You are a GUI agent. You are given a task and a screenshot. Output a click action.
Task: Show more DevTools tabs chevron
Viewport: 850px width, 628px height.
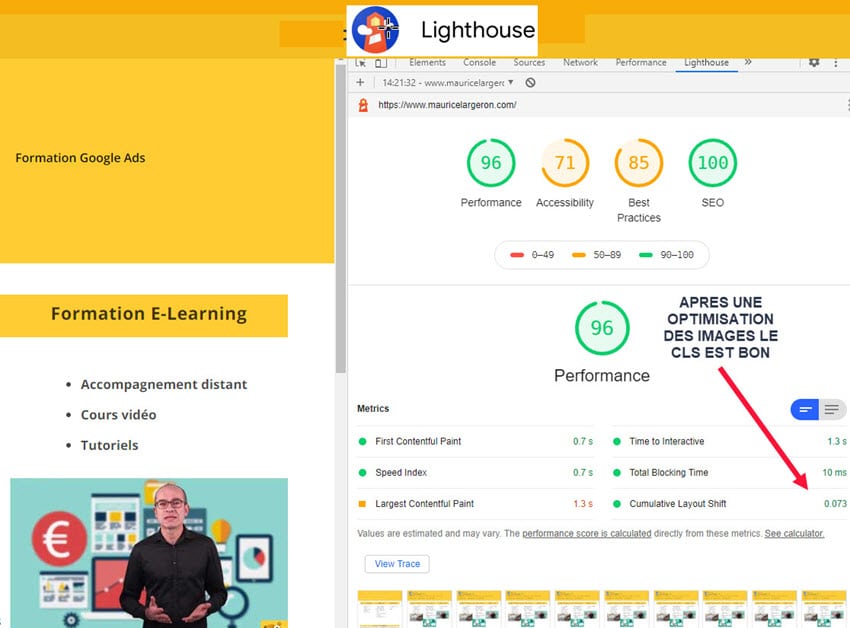[x=748, y=62]
